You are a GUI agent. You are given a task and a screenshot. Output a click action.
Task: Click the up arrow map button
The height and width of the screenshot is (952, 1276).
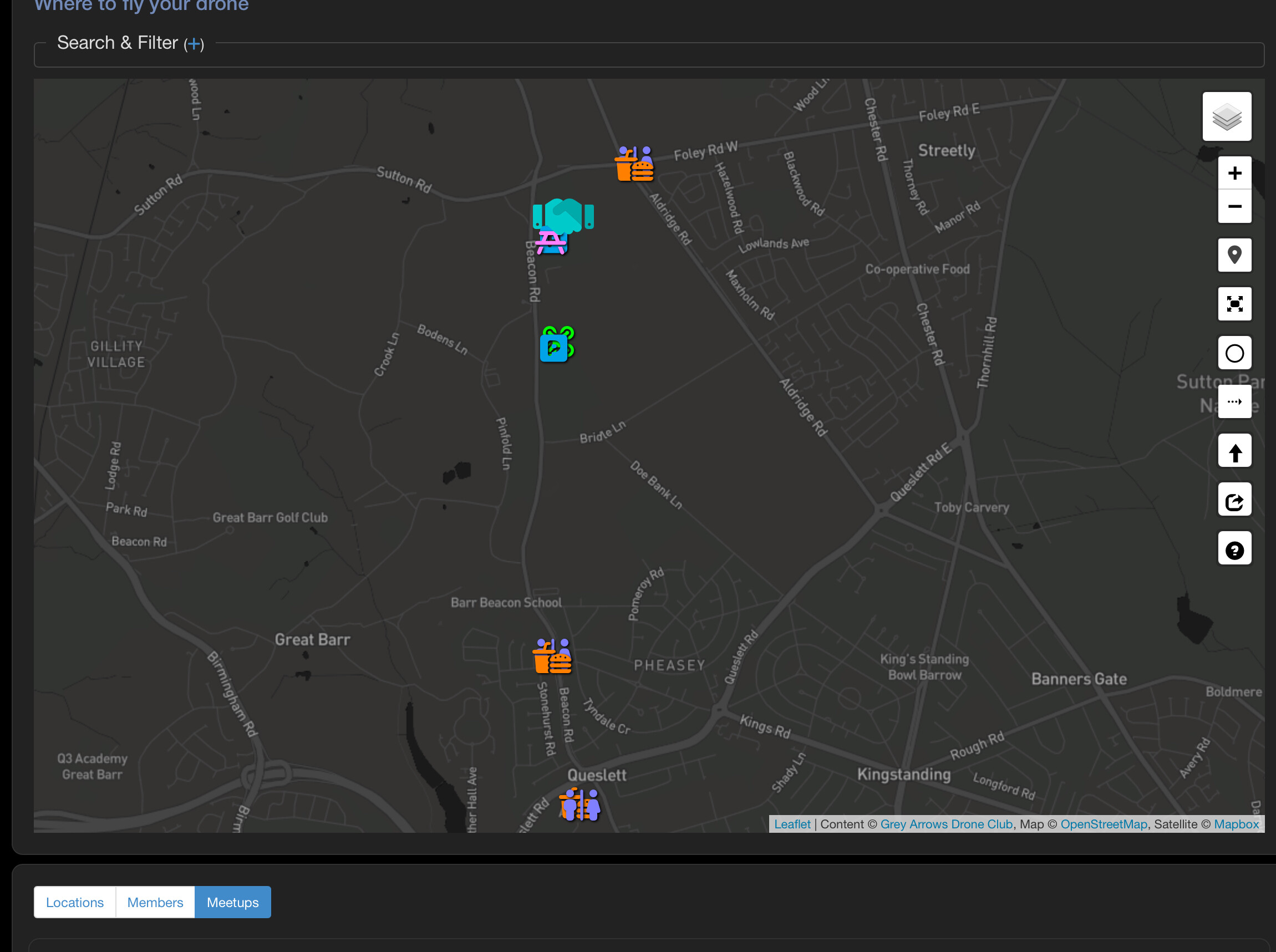1234,451
